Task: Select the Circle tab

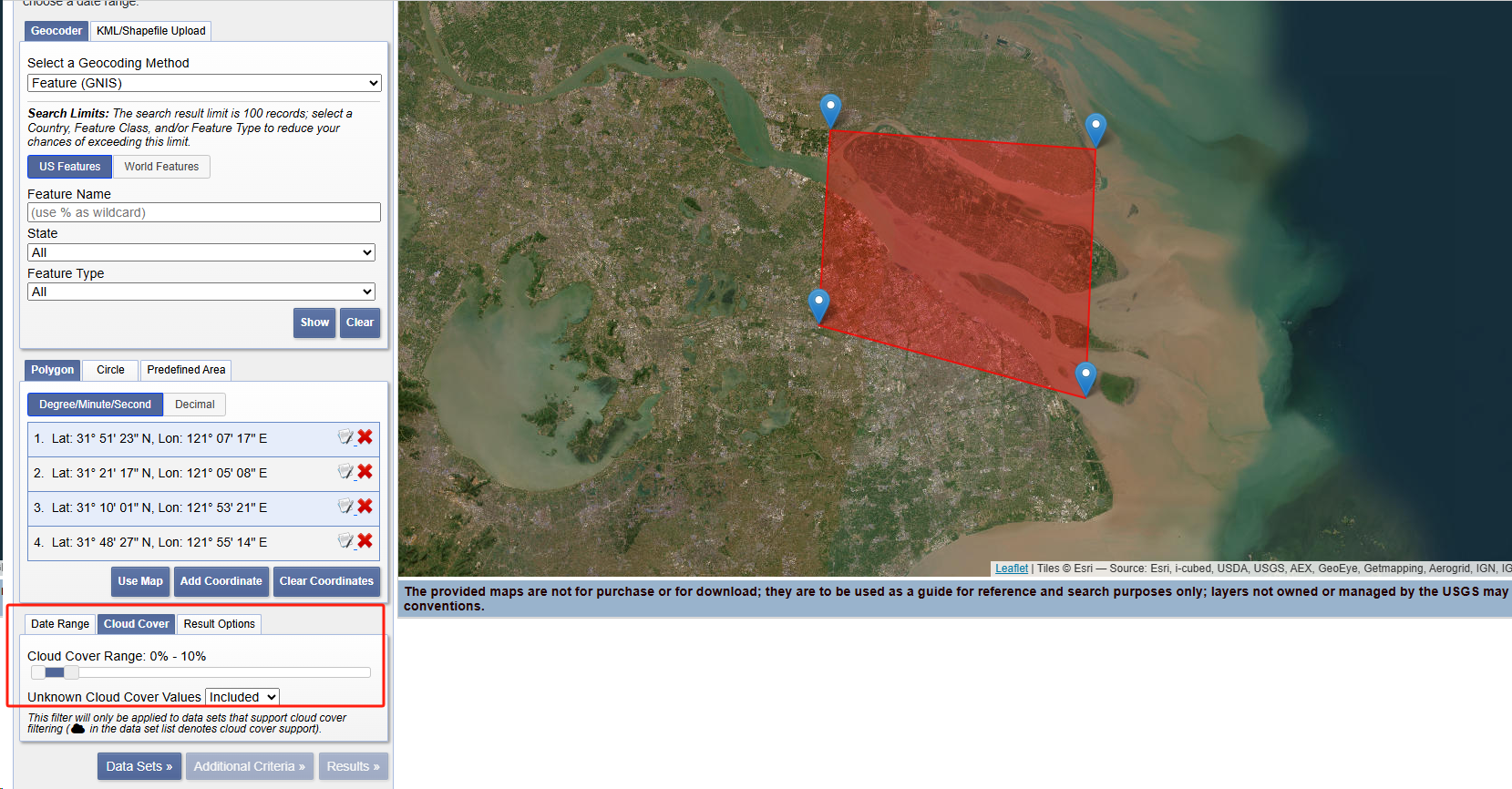Action: (110, 370)
